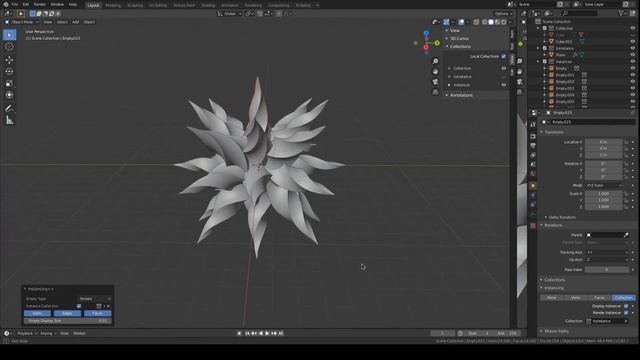The width and height of the screenshot is (640, 360).
Task: Toggle visibility eye for Empty.001 in outliner
Action: pyautogui.click(x=633, y=75)
